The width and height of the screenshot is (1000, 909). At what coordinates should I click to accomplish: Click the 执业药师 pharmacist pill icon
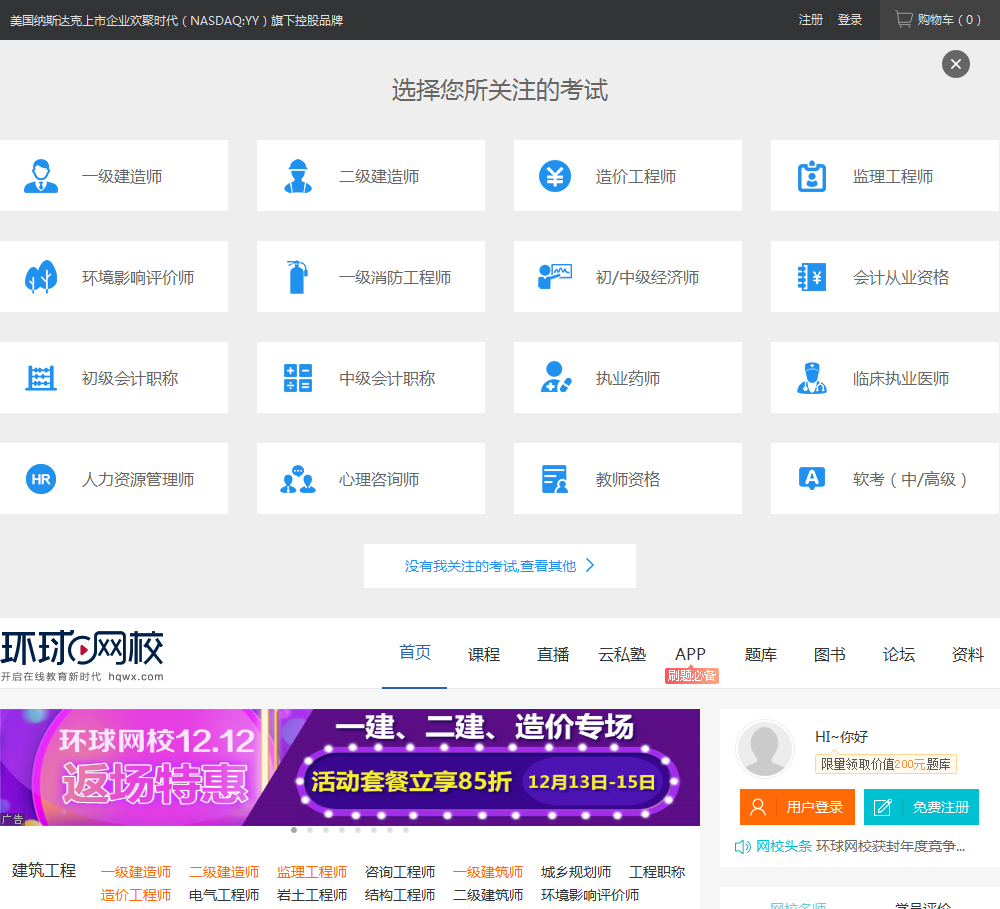(554, 378)
